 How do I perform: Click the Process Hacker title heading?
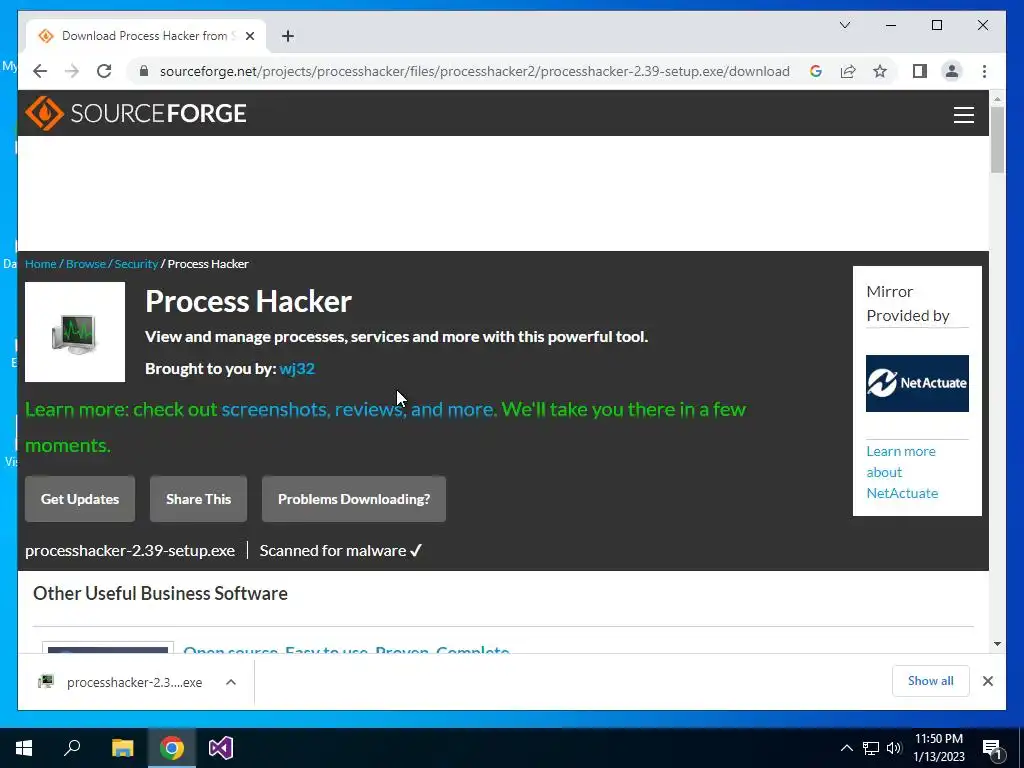click(x=248, y=301)
